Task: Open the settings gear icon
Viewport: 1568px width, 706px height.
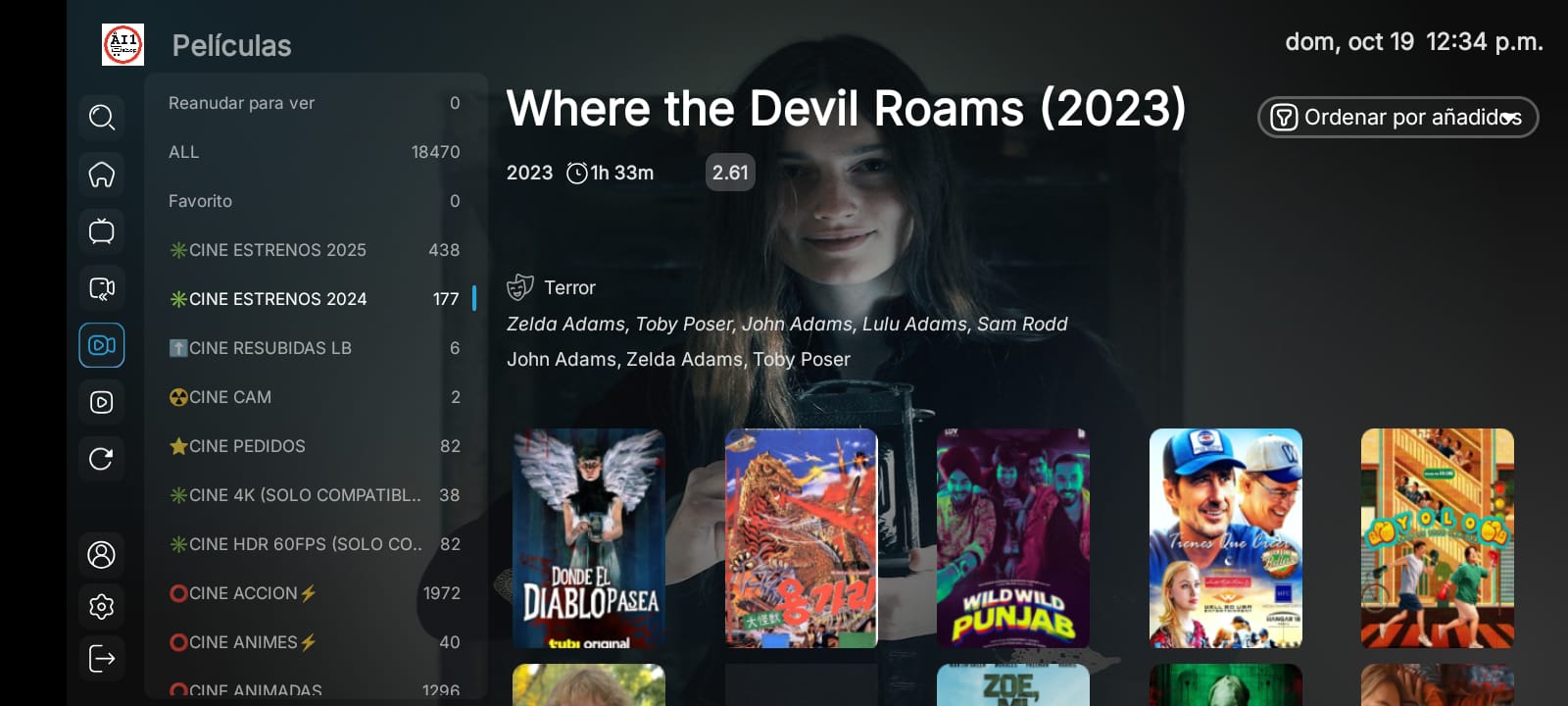Action: click(102, 607)
